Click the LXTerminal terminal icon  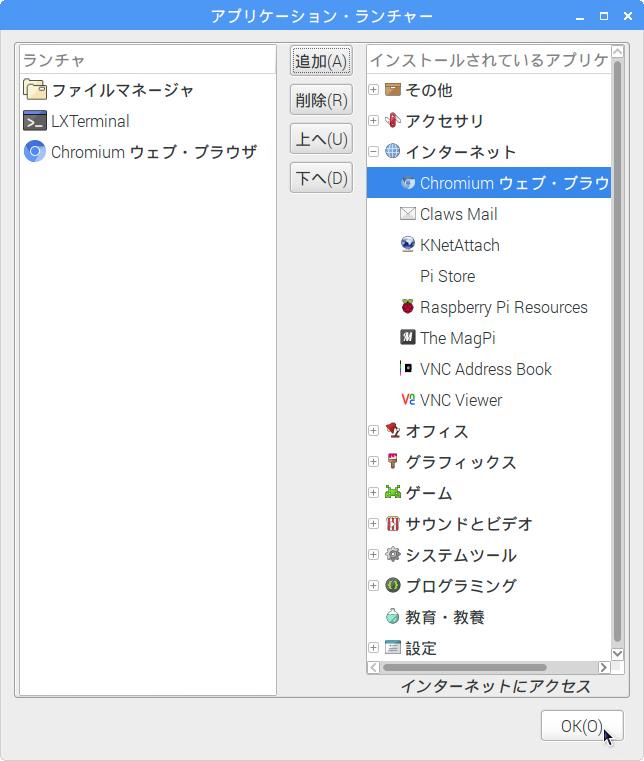[x=35, y=121]
